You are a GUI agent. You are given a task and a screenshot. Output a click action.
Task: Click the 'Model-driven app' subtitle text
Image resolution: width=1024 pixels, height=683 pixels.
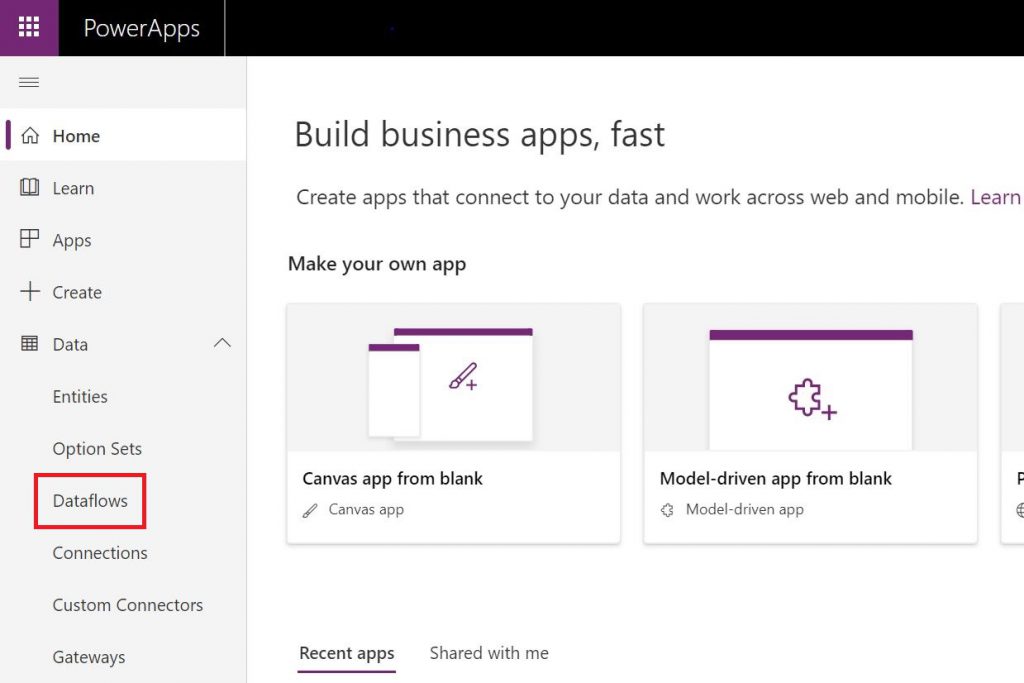tap(744, 509)
